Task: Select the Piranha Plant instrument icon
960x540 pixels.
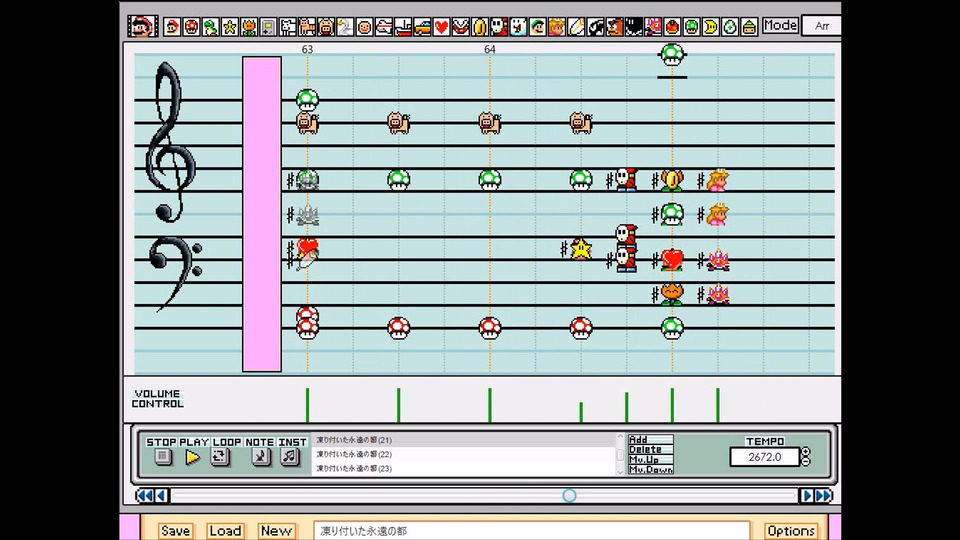Action: coord(460,27)
